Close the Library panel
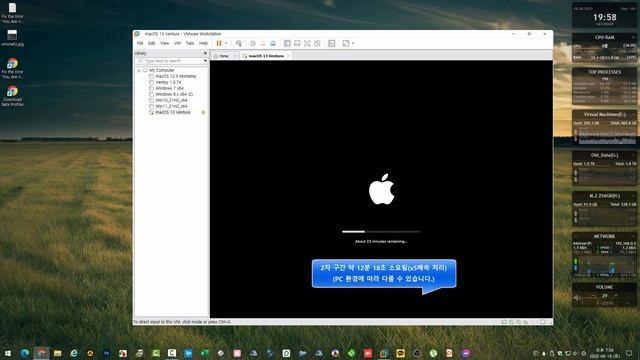This screenshot has width=640, height=360. click(x=205, y=53)
